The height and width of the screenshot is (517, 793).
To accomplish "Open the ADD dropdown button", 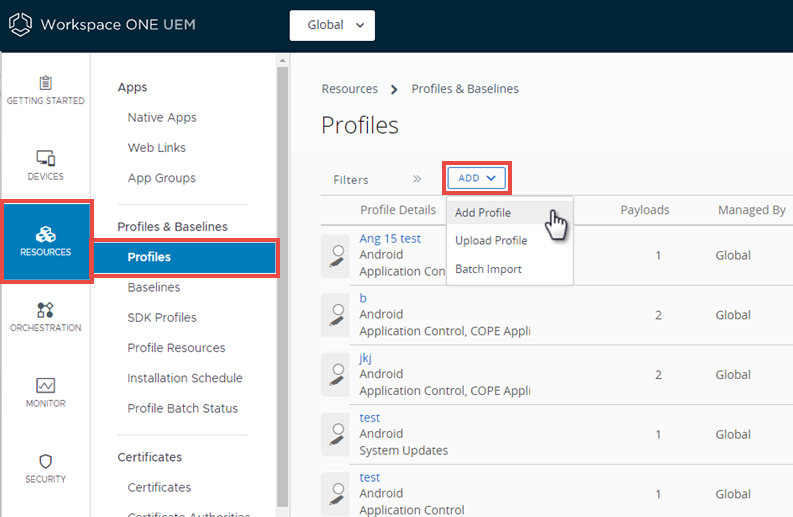I will (x=476, y=178).
